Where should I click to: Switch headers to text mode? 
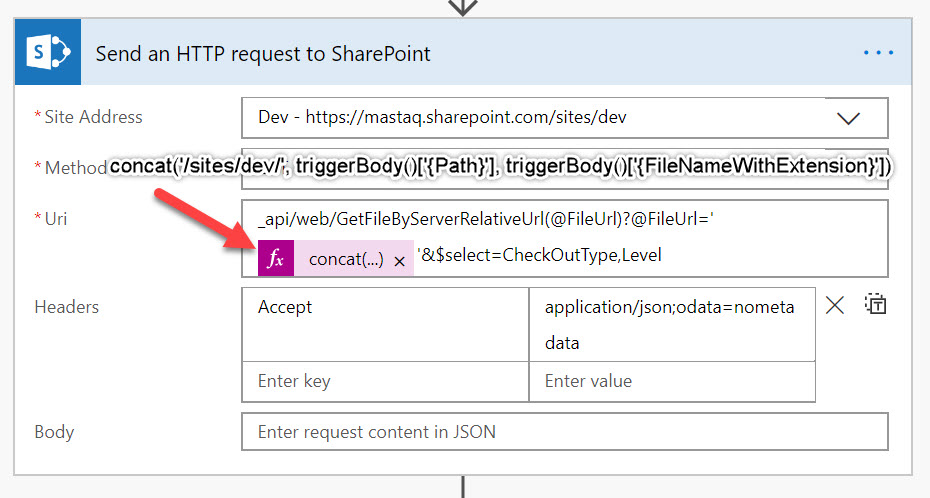click(x=875, y=306)
